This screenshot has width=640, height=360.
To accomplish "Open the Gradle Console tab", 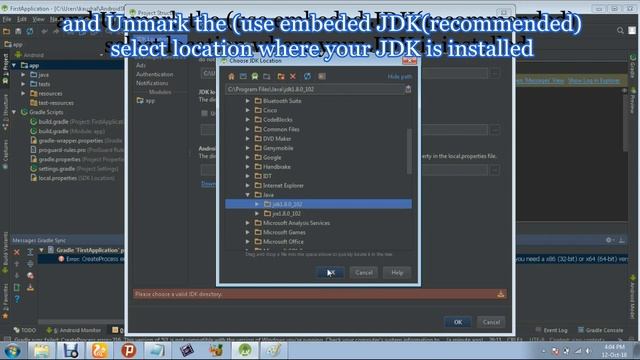I will coord(600,330).
